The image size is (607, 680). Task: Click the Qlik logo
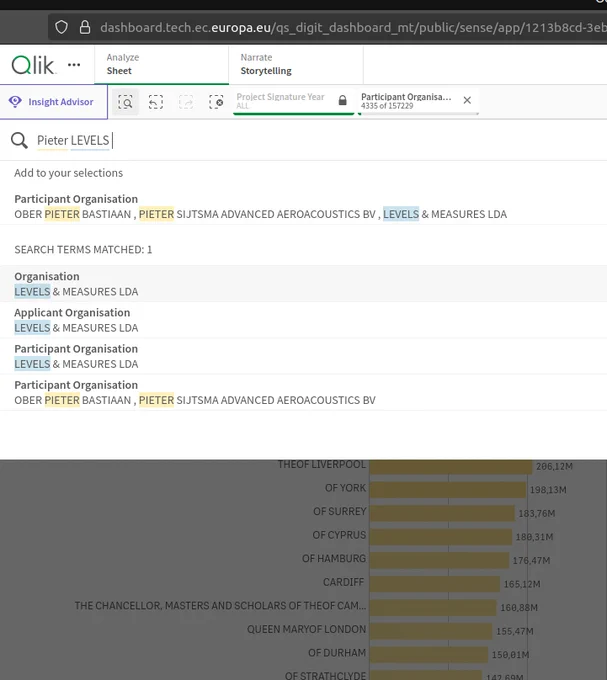pyautogui.click(x=33, y=65)
